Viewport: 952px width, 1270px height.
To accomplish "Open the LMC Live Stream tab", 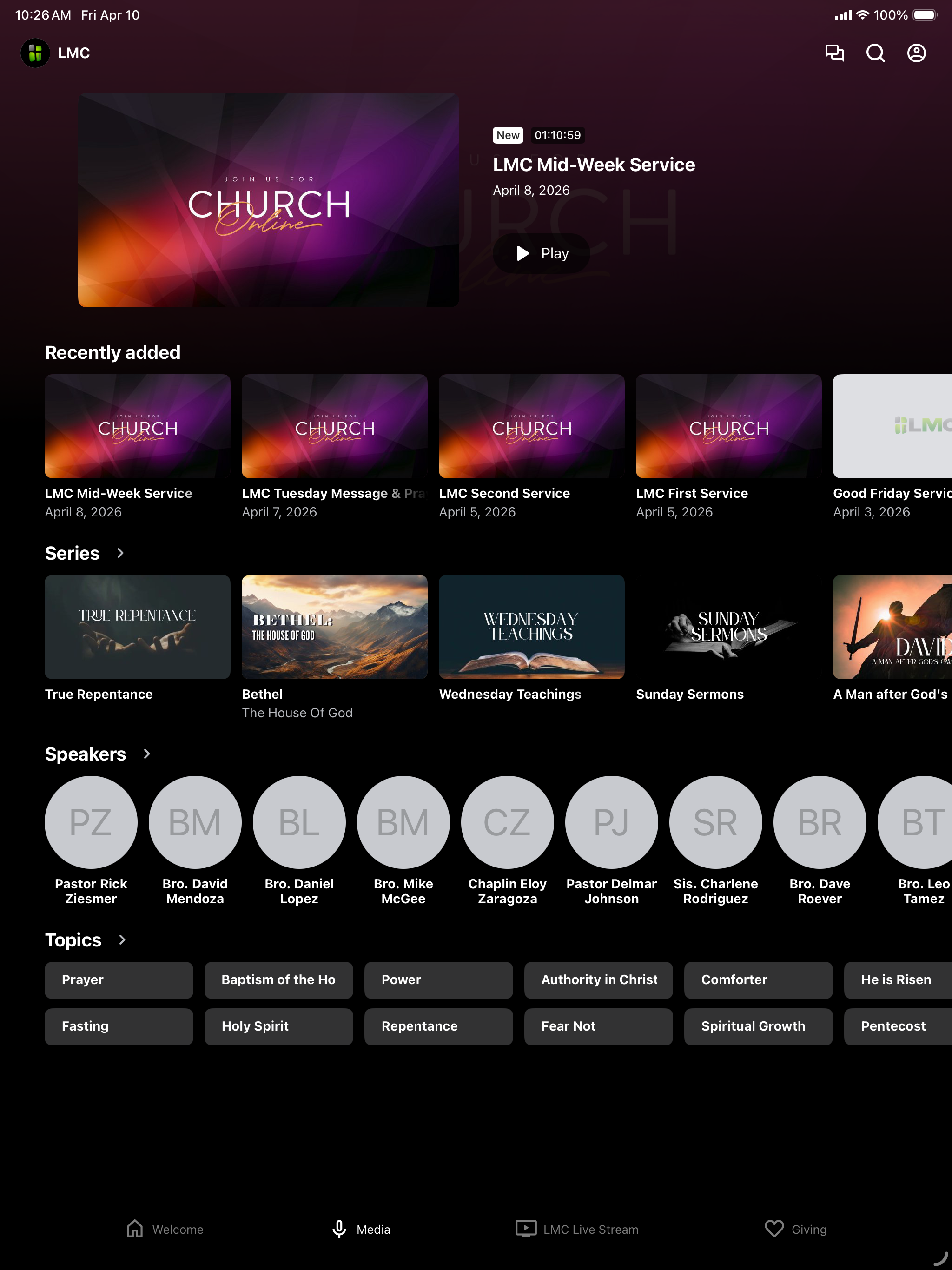I will pos(576,1229).
